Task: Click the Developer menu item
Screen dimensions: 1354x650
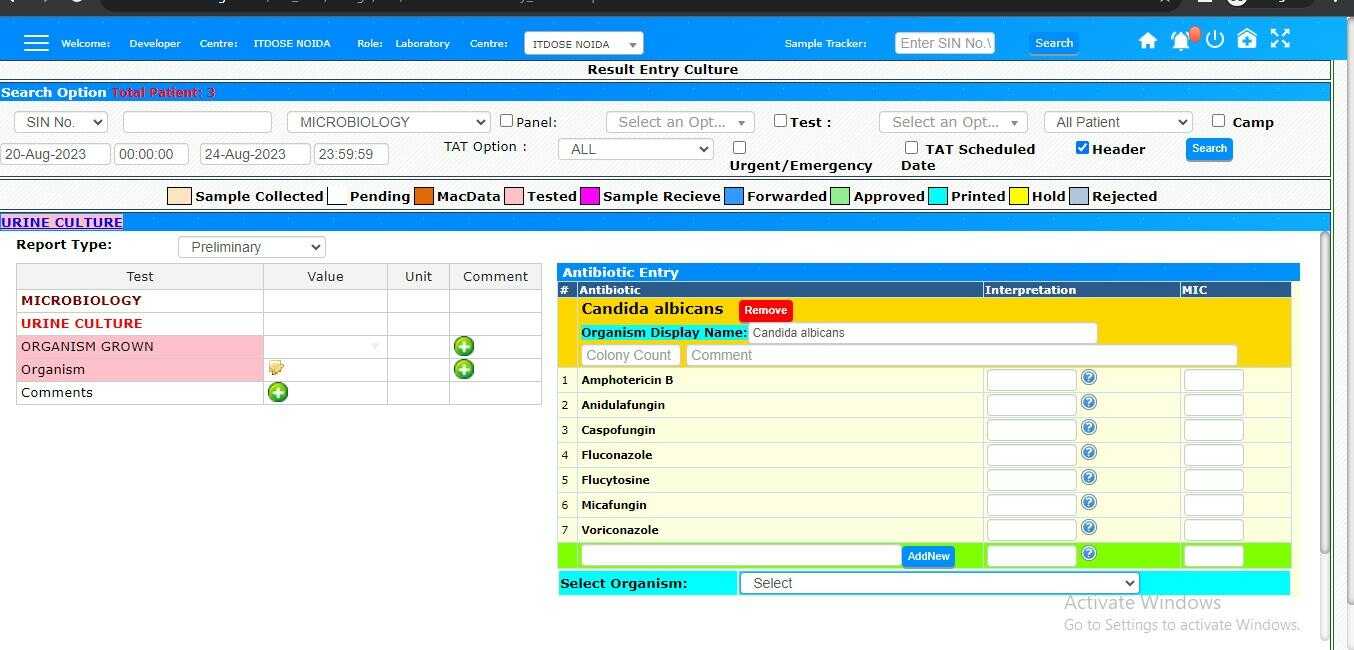Action: [x=154, y=43]
